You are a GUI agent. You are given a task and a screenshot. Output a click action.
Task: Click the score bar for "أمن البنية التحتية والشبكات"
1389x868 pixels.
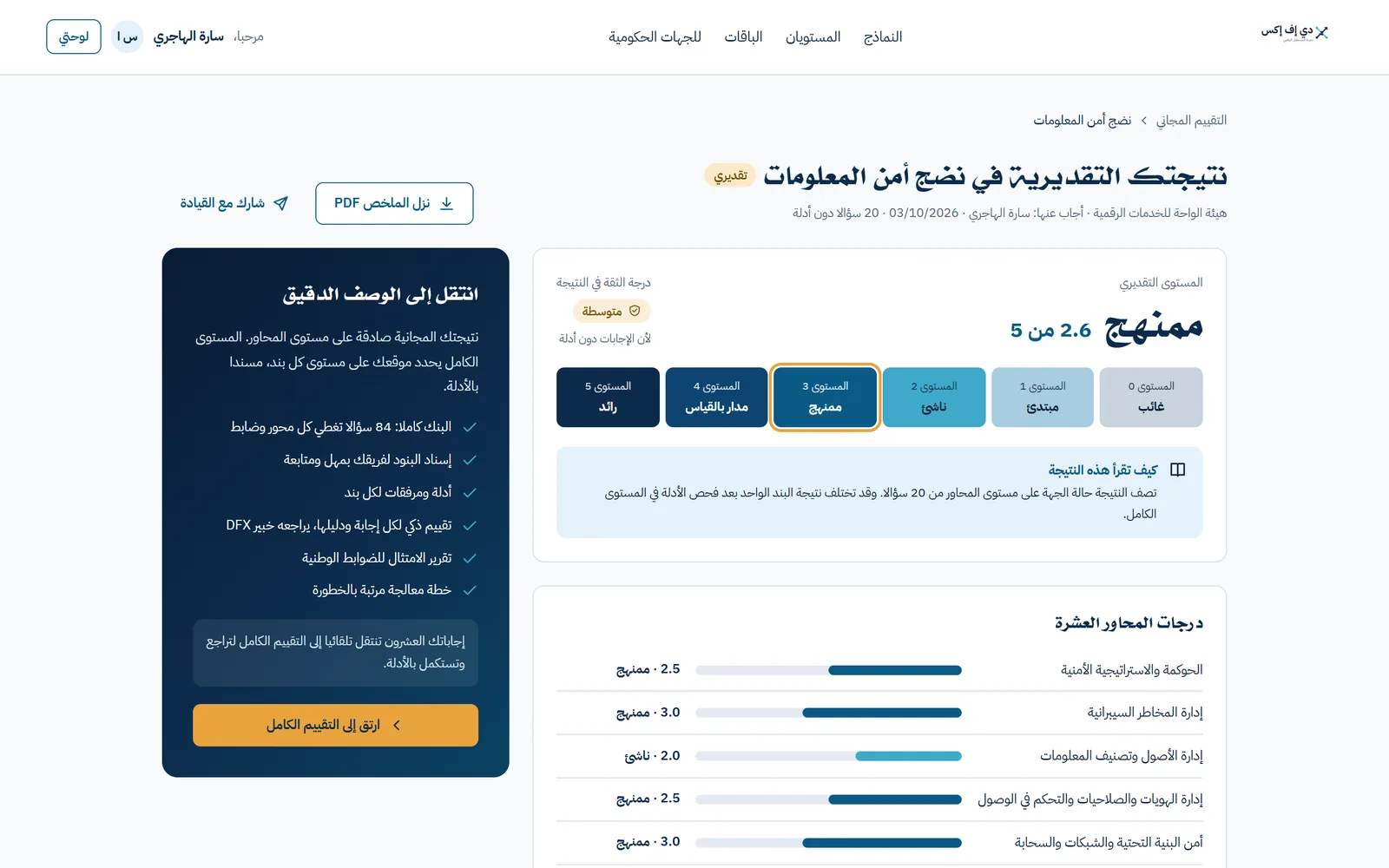(828, 843)
